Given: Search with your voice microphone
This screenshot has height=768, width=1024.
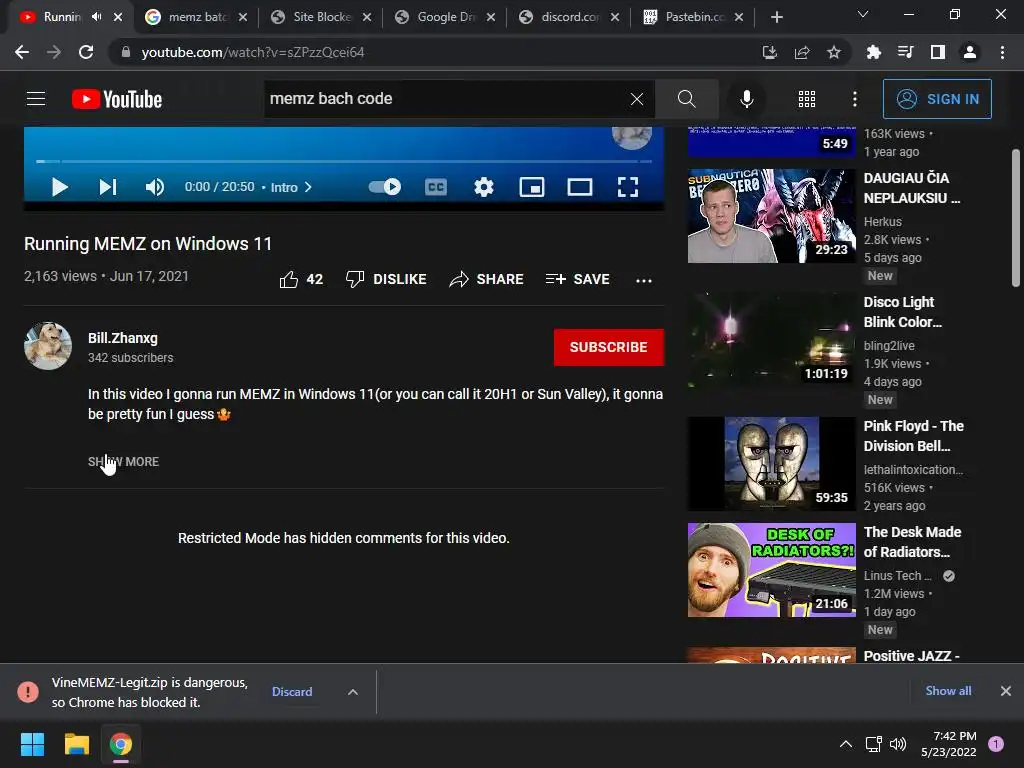Looking at the screenshot, I should [746, 99].
